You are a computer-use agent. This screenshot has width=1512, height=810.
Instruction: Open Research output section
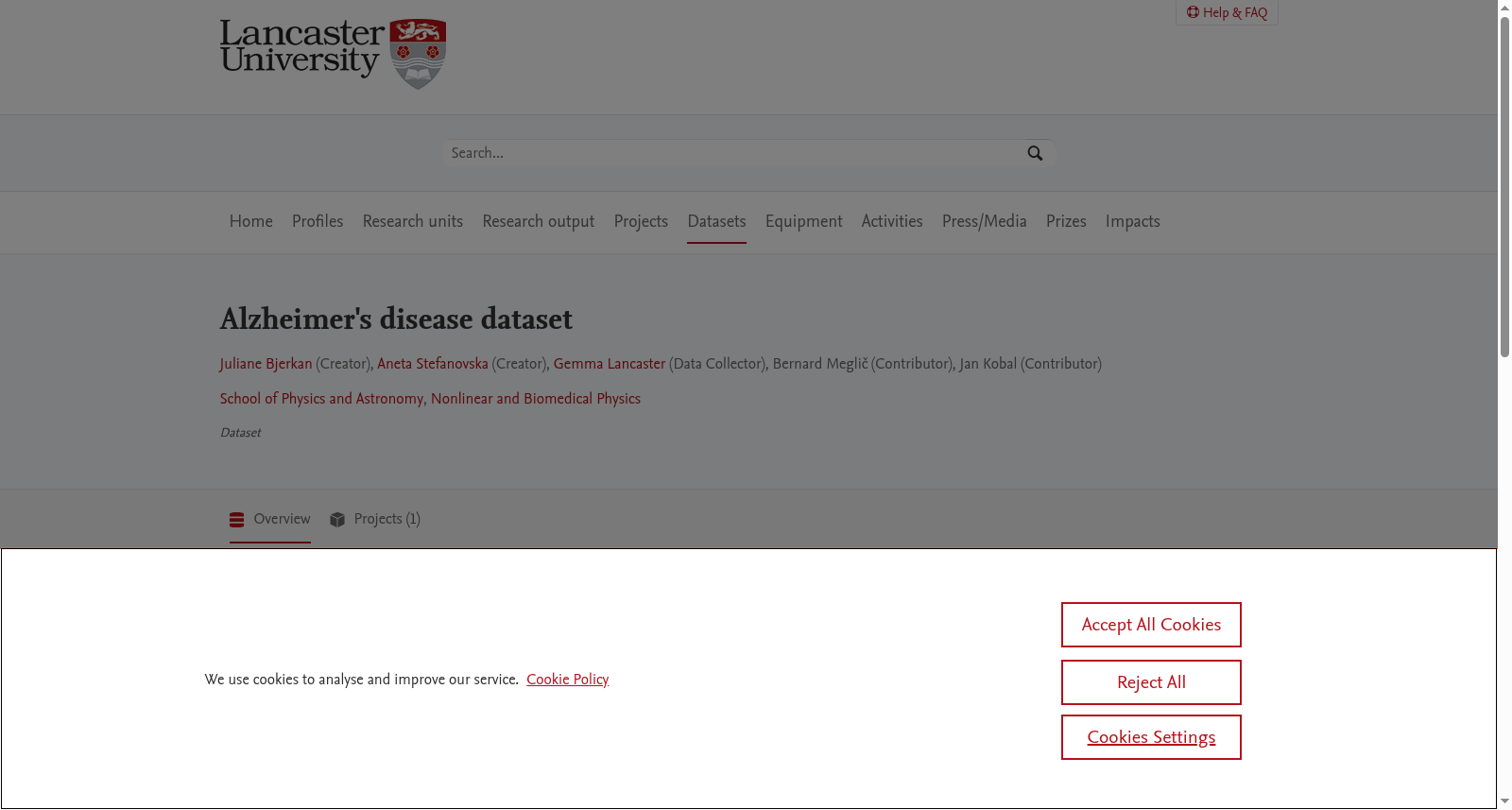pos(539,221)
